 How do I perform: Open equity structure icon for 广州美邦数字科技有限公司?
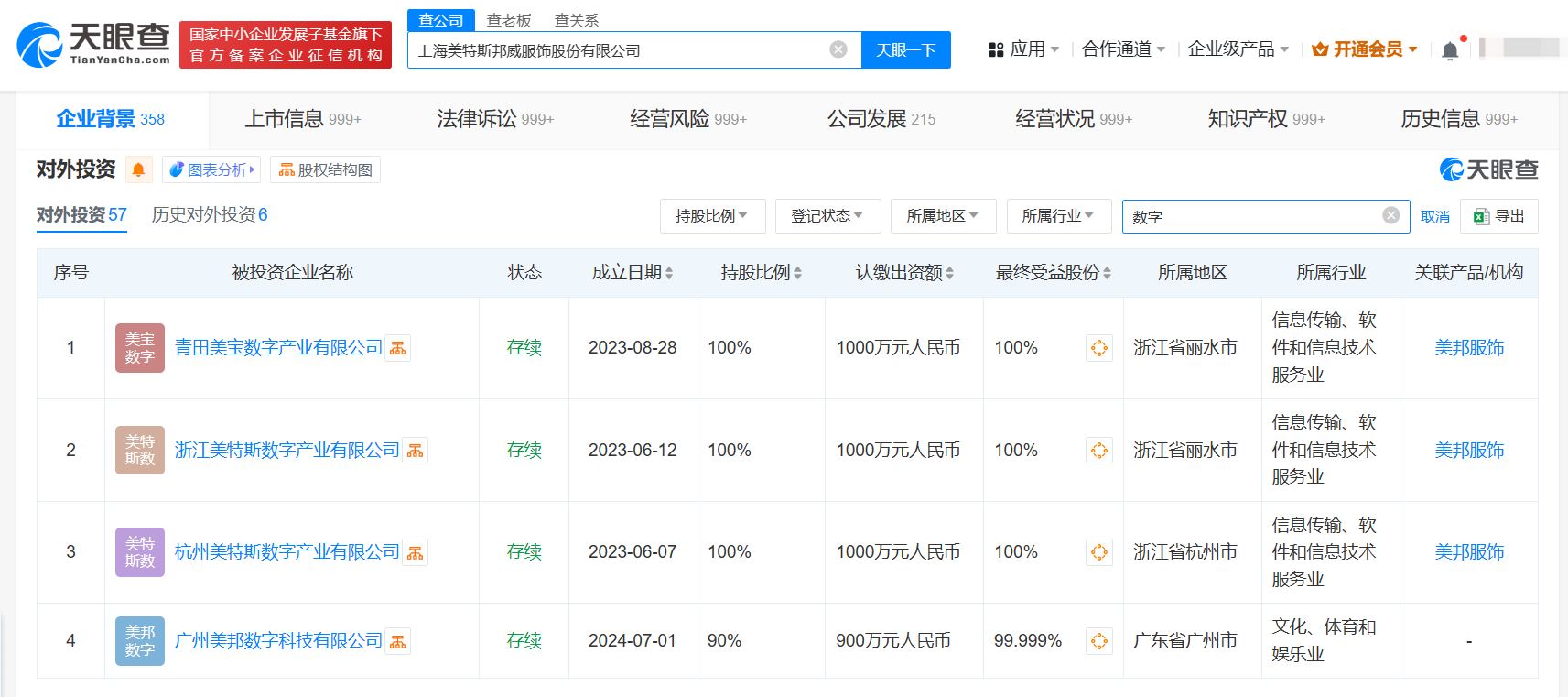[397, 641]
